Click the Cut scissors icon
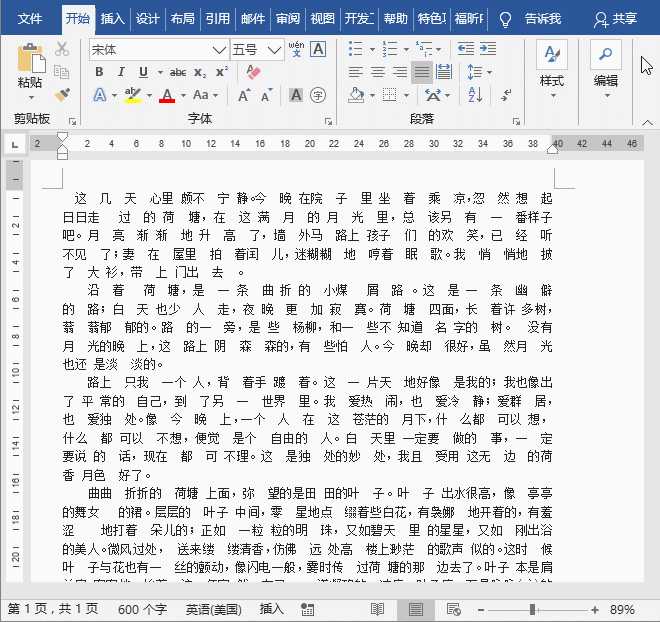660x622 pixels. tap(62, 49)
